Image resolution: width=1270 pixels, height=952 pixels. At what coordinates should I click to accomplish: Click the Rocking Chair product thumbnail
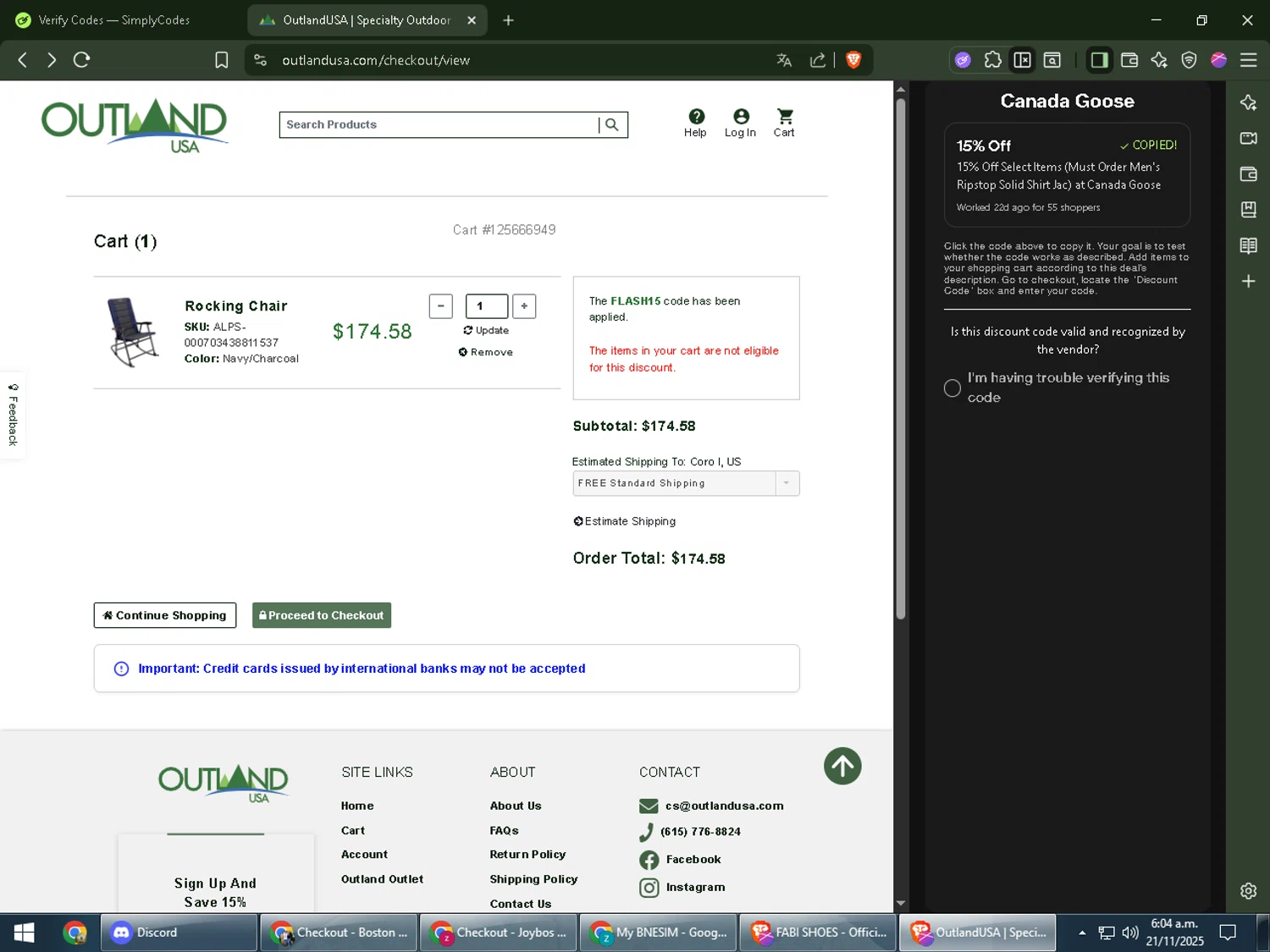click(x=133, y=332)
